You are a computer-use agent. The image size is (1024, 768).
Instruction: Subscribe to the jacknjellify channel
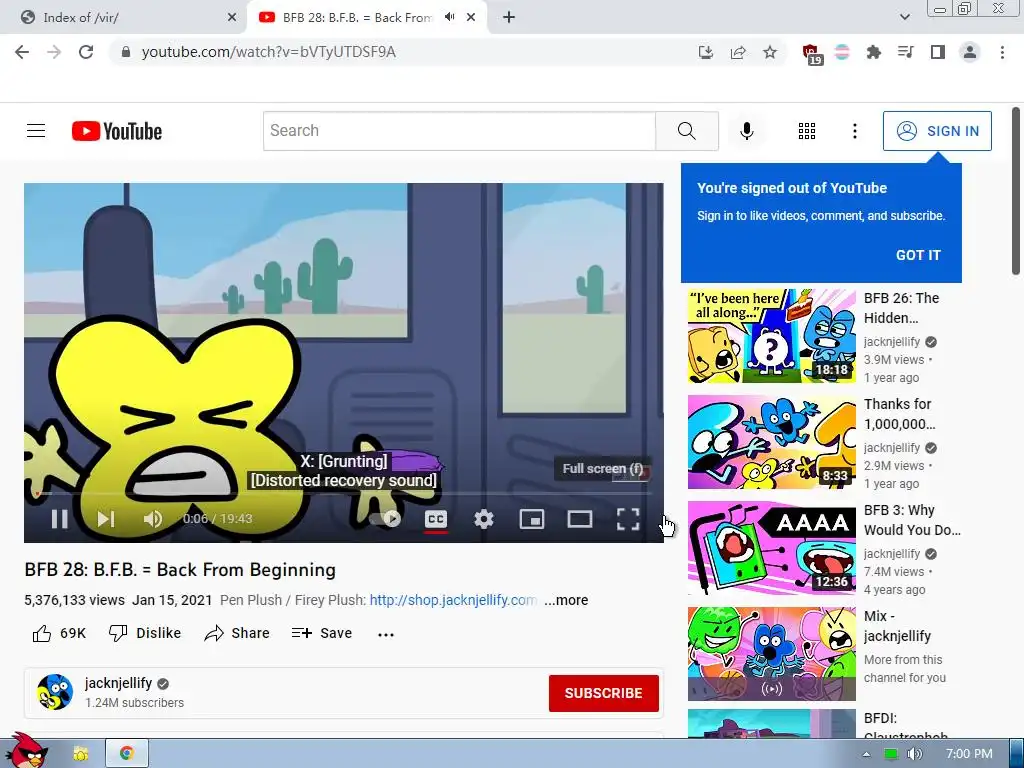tap(603, 693)
